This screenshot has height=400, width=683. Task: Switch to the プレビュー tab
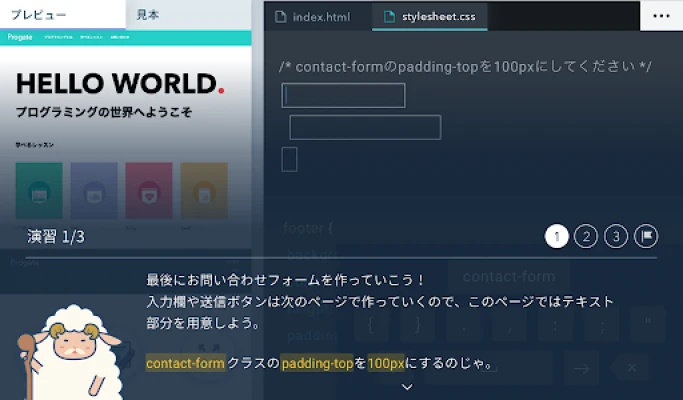[60, 15]
